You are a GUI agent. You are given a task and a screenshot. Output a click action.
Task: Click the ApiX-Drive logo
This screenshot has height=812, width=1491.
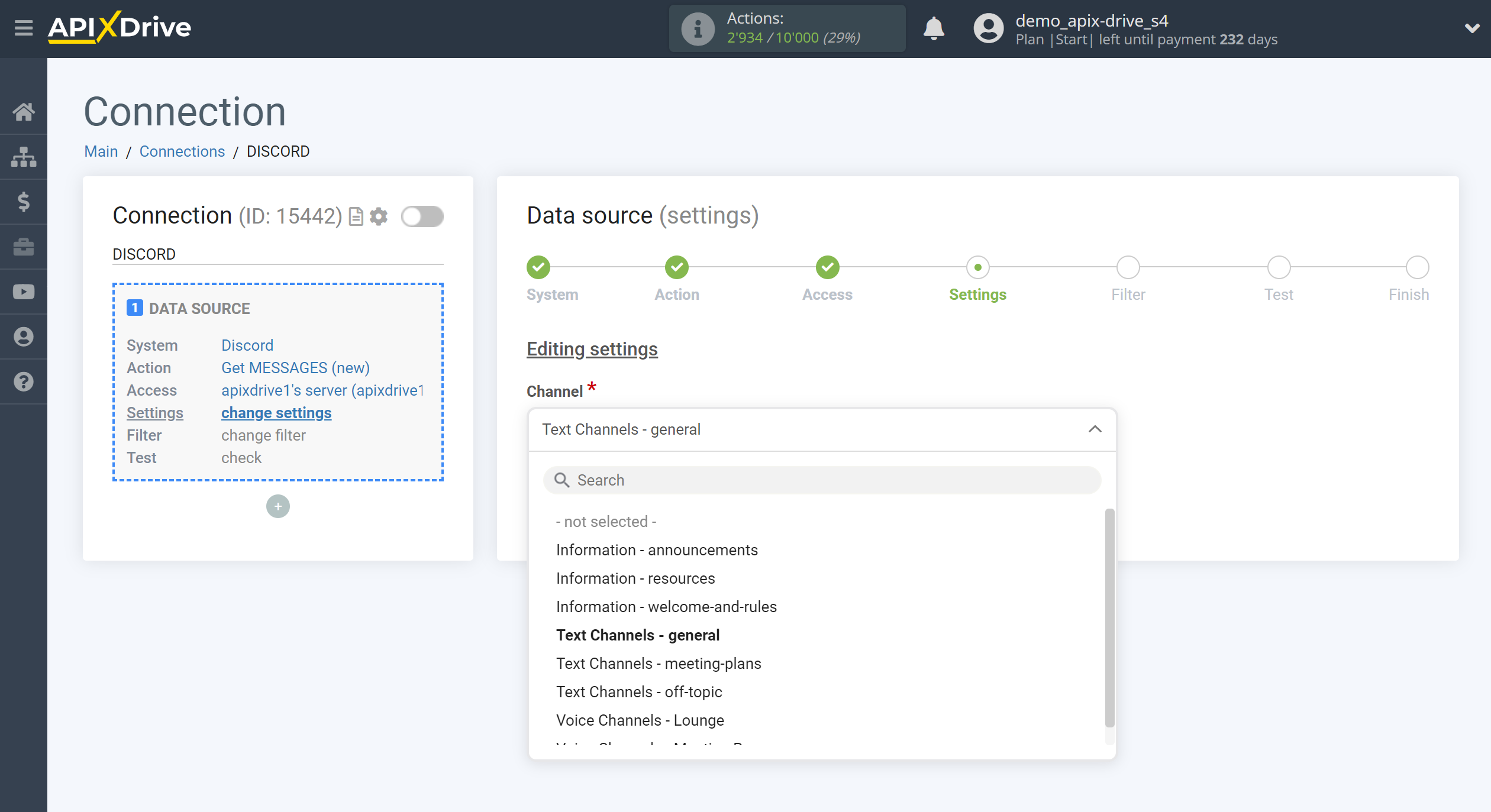(x=120, y=27)
